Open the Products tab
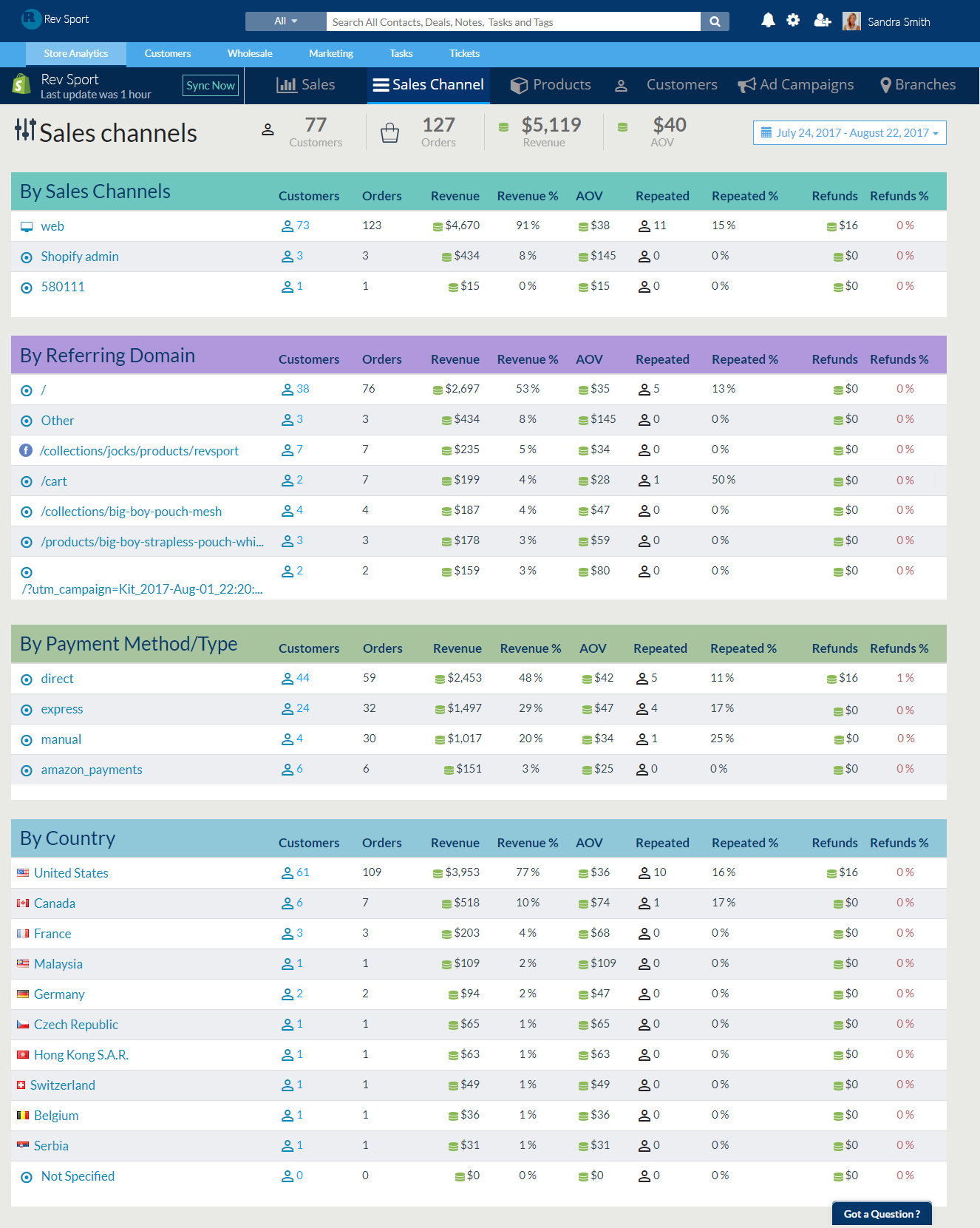The image size is (980, 1228). click(x=551, y=85)
